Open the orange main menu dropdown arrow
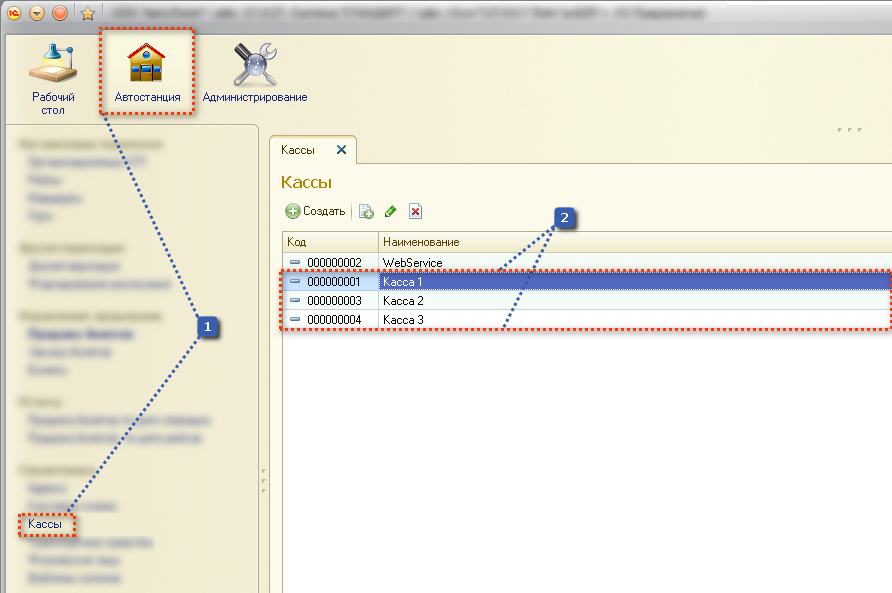Screen dimensions: 892x593 tap(37, 13)
